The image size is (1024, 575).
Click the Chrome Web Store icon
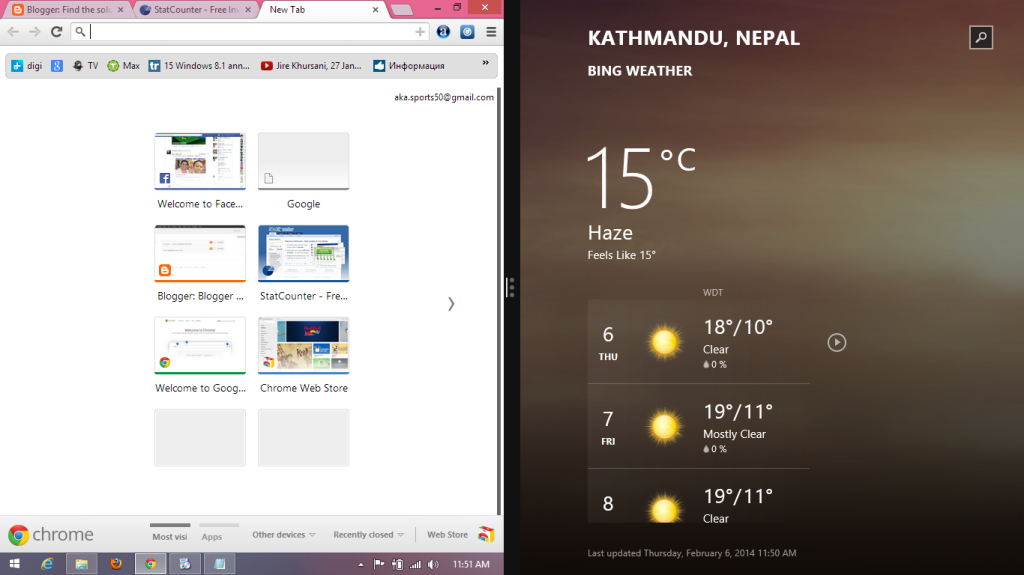(x=486, y=535)
